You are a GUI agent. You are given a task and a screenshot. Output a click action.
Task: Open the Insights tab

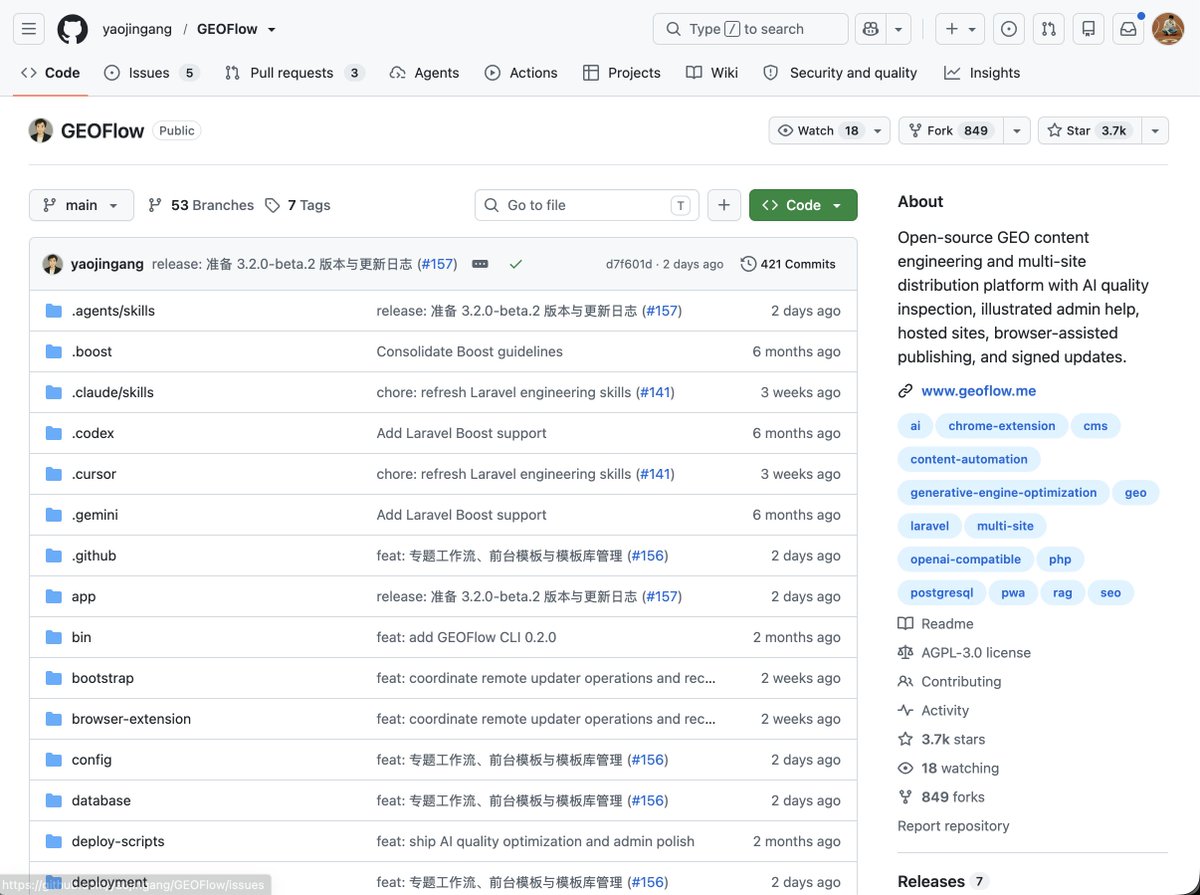tap(982, 73)
